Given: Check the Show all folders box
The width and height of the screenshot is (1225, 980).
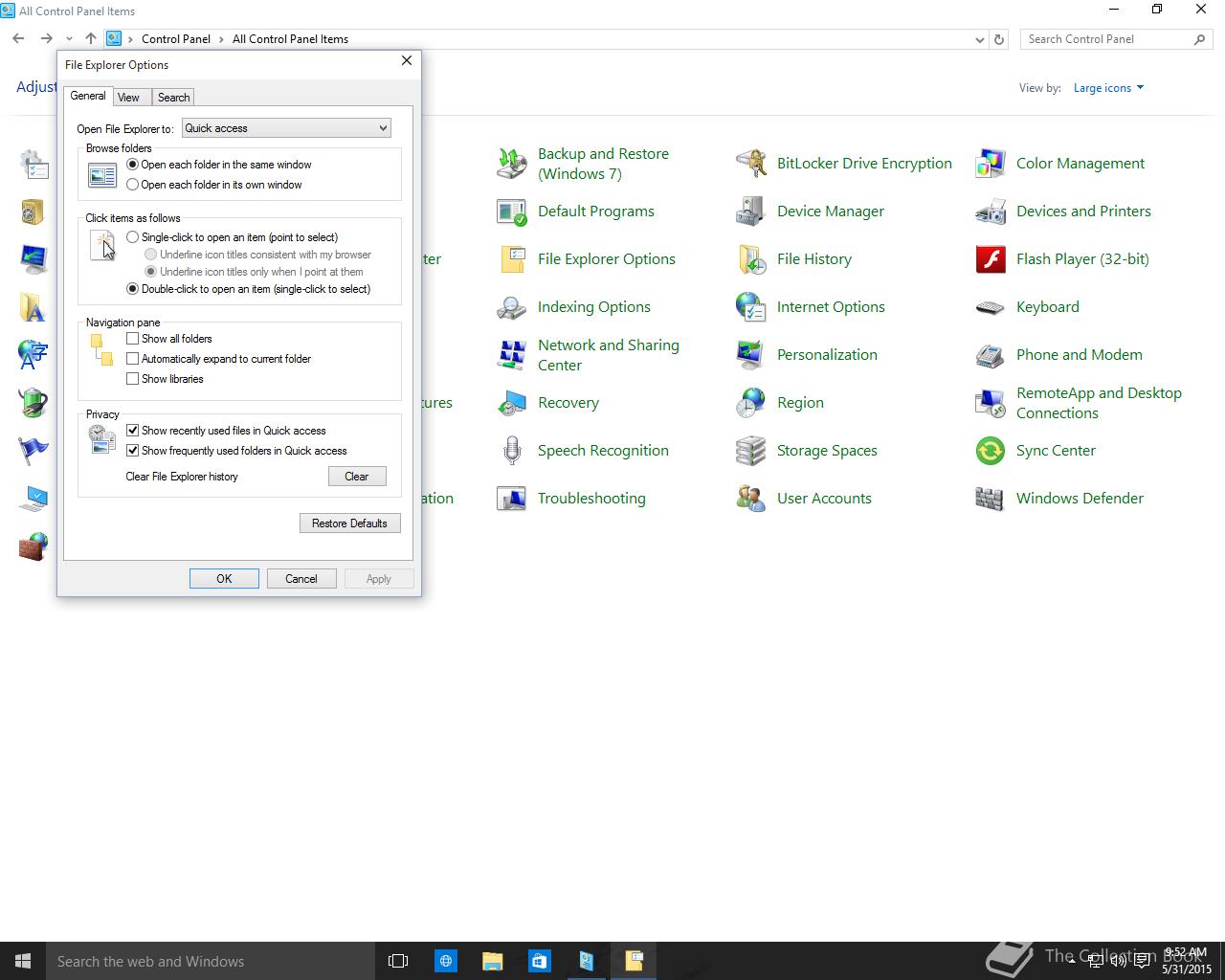Looking at the screenshot, I should pos(133,339).
